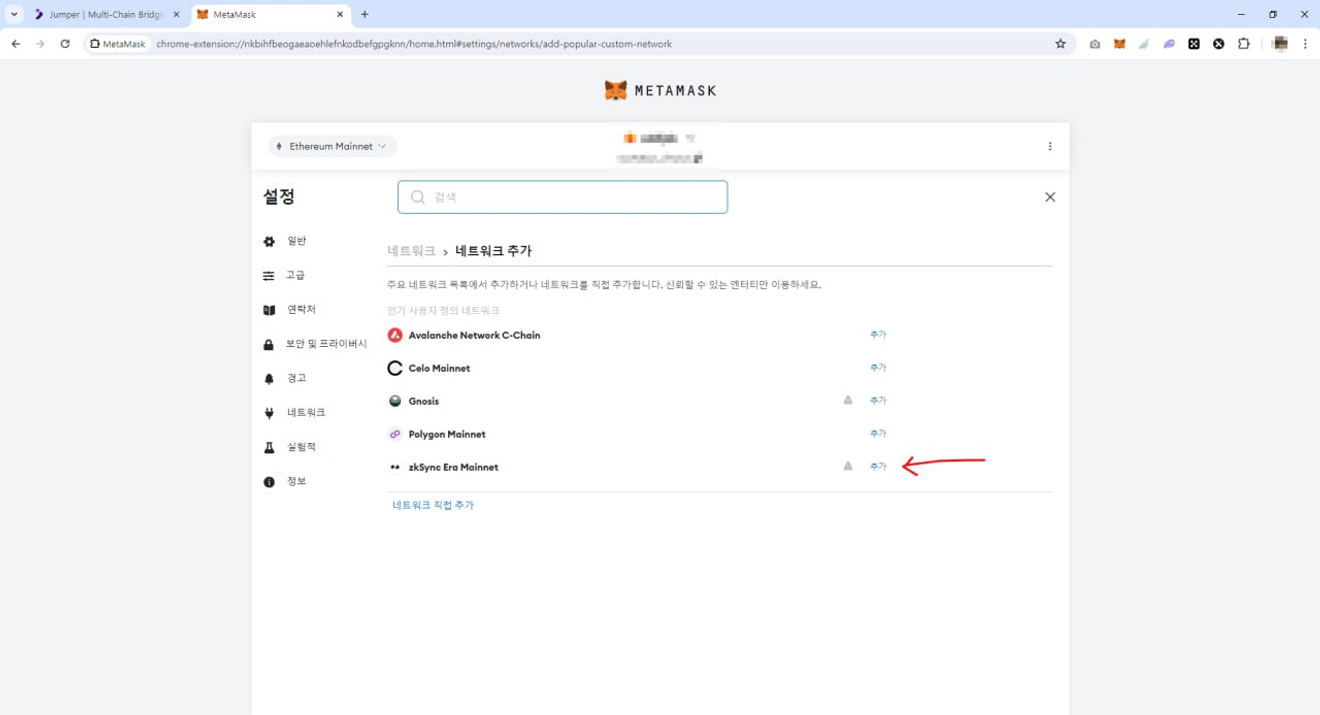Image resolution: width=1320 pixels, height=715 pixels.
Task: Click the lock icon beside 보안 및 프라이버시
Action: pos(269,344)
